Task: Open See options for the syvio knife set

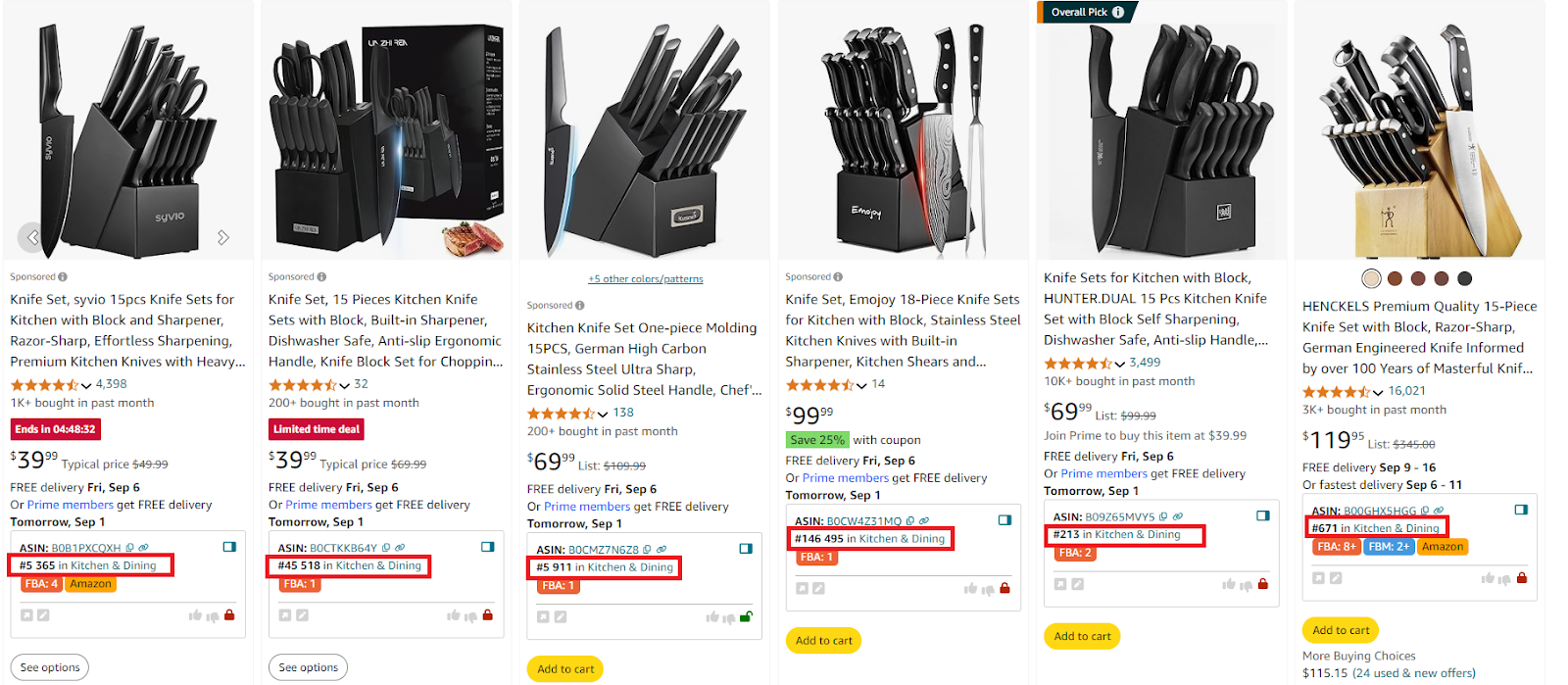Action: [49, 666]
